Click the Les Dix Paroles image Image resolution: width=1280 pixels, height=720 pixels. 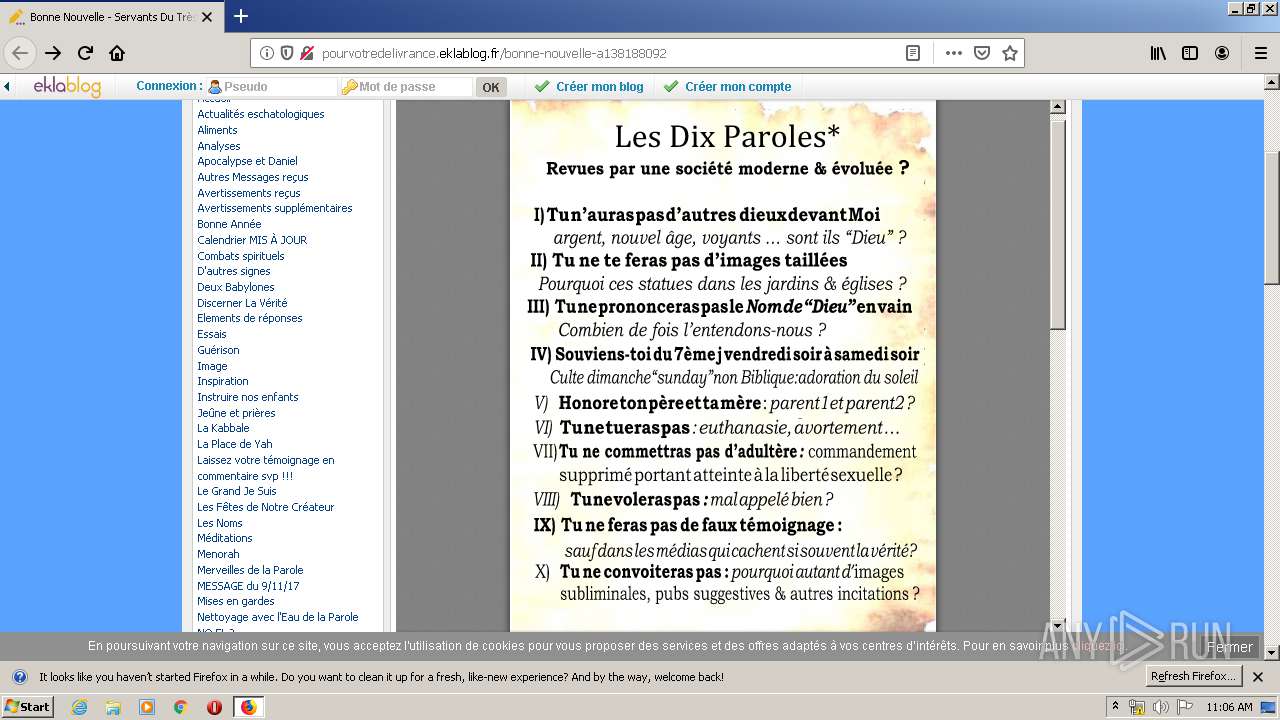[x=722, y=366]
